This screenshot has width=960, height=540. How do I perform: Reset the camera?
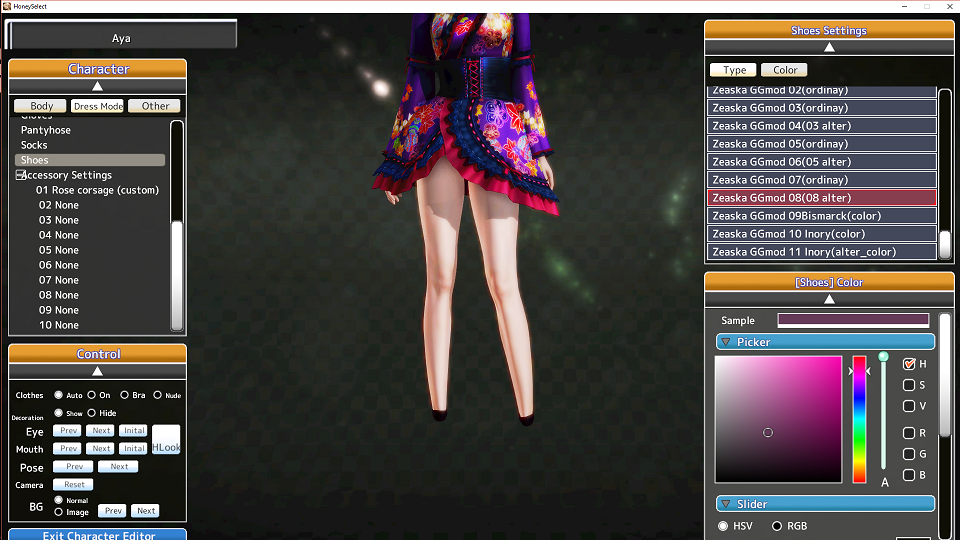(x=73, y=485)
